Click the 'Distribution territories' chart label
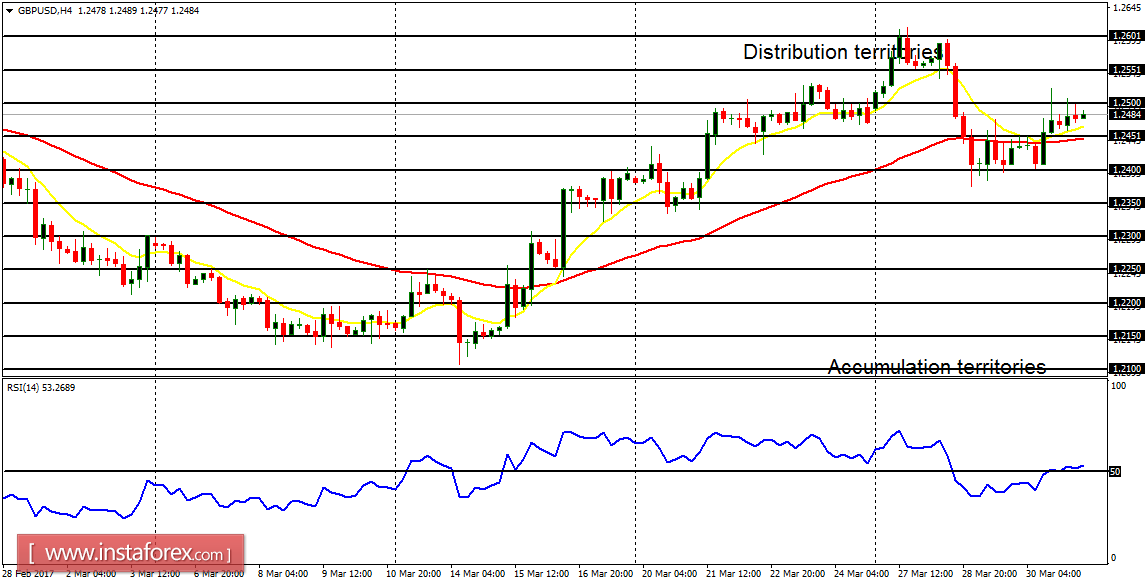1147x585 pixels. [843, 52]
